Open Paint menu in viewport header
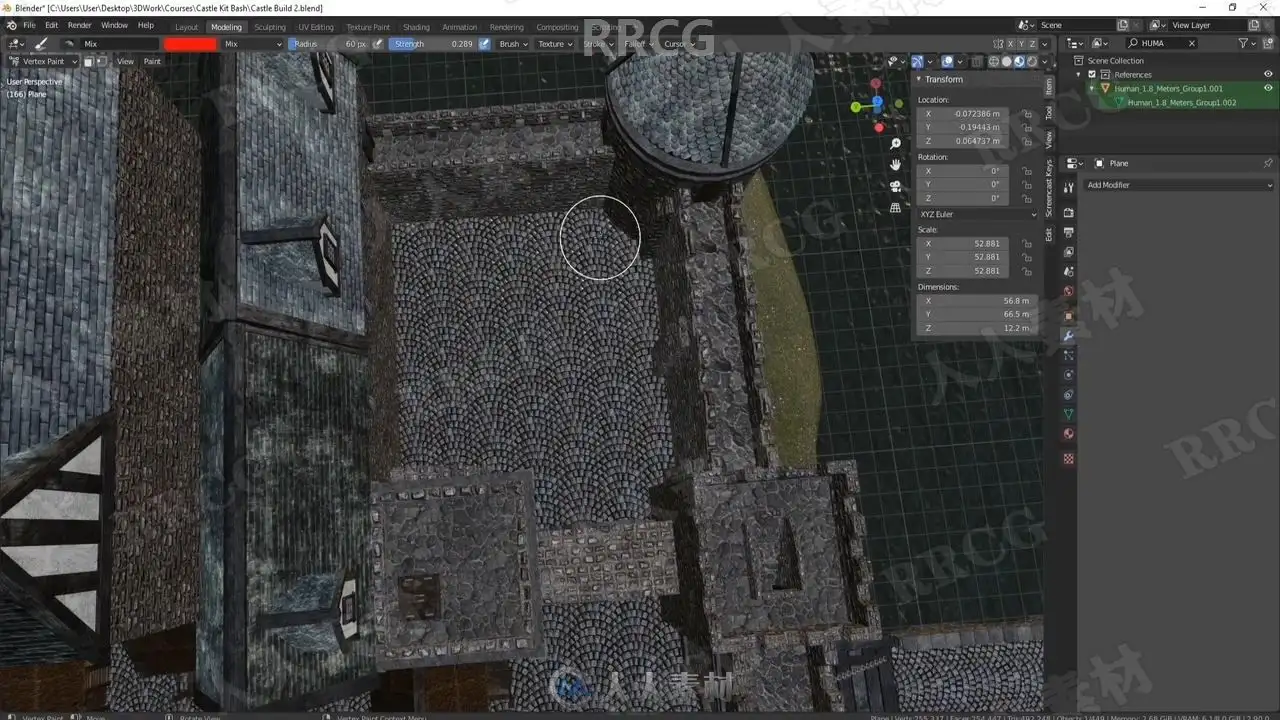Viewport: 1280px width, 720px height. tap(152, 62)
